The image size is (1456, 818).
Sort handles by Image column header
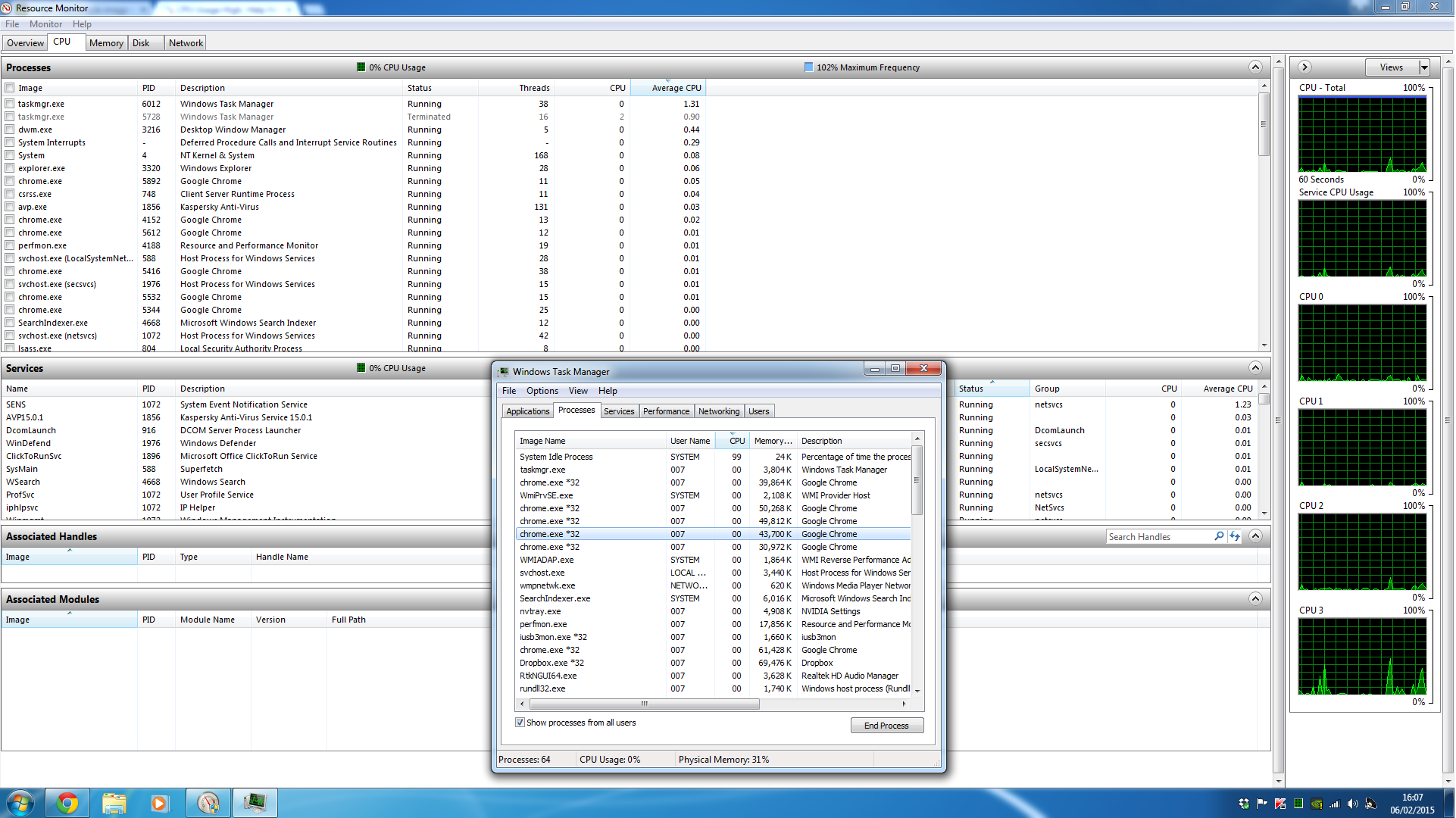point(69,557)
